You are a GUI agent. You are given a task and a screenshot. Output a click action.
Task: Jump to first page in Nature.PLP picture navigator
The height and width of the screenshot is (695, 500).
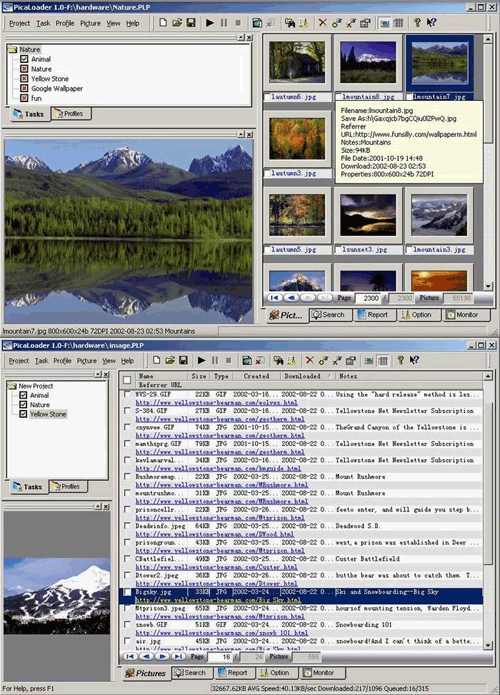point(274,298)
